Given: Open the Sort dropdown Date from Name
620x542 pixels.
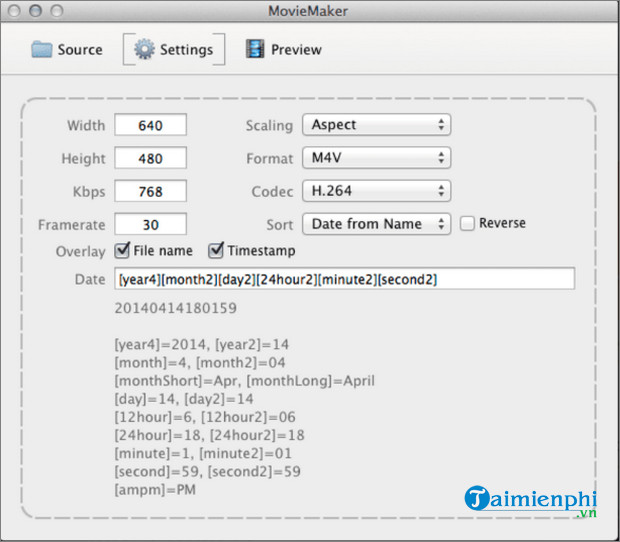Looking at the screenshot, I should click(x=376, y=224).
